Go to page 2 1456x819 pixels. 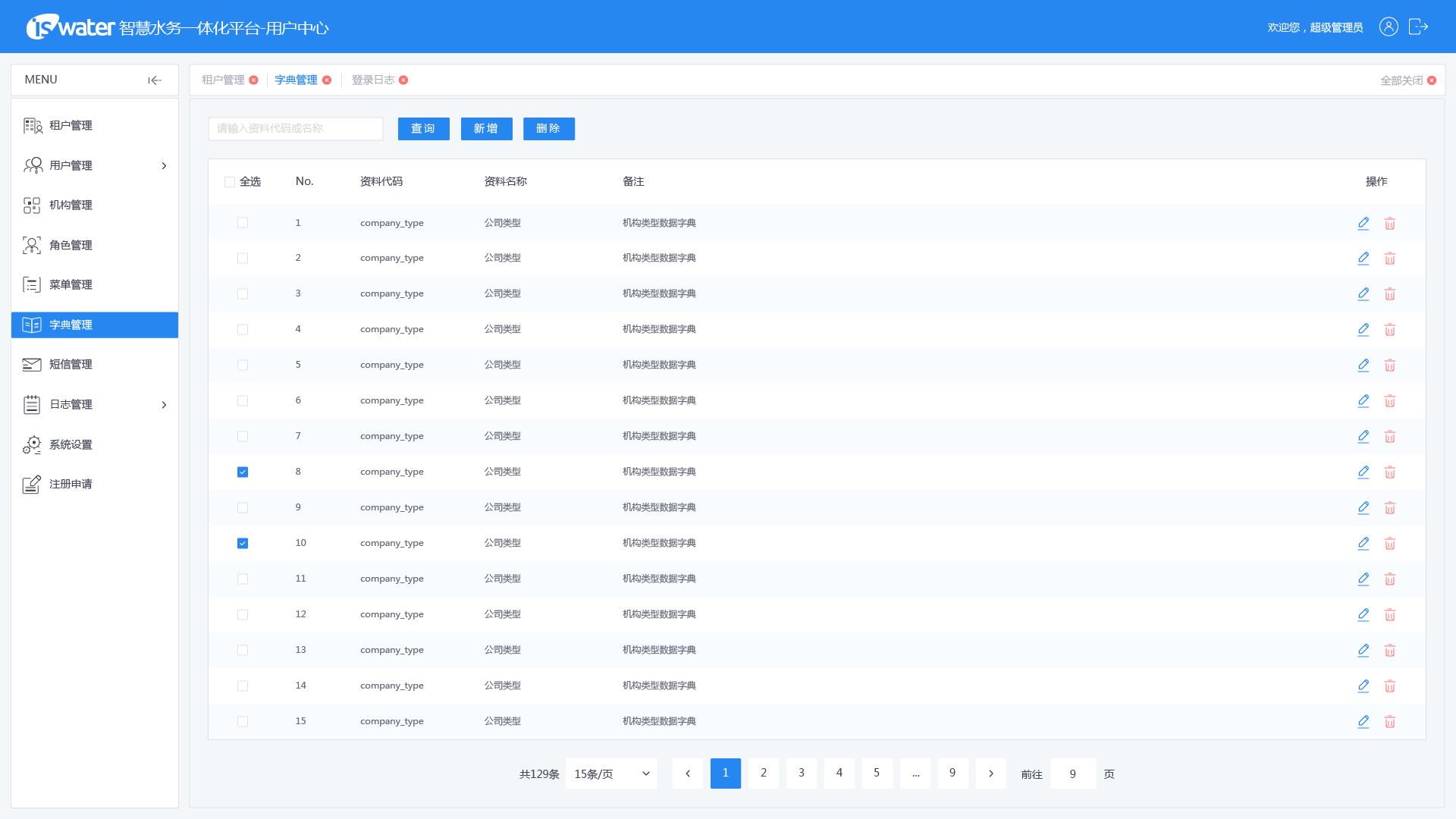click(x=764, y=773)
